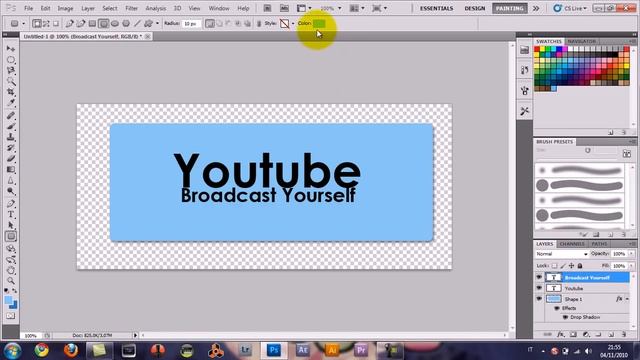Screen dimensions: 640x360
Task: Open the Layer menu
Action: pyautogui.click(x=88, y=8)
